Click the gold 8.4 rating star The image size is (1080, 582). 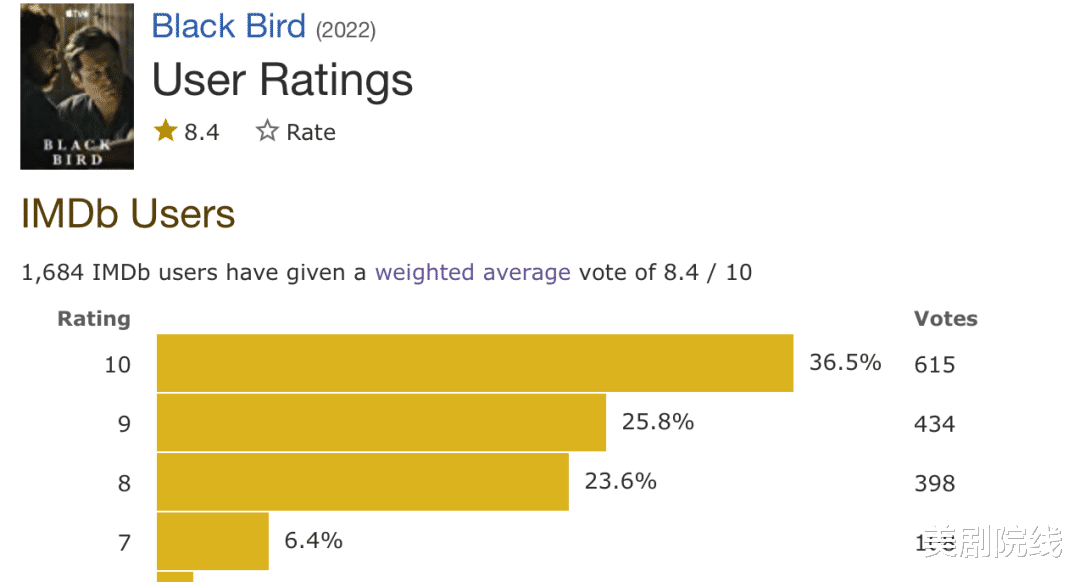coord(165,130)
